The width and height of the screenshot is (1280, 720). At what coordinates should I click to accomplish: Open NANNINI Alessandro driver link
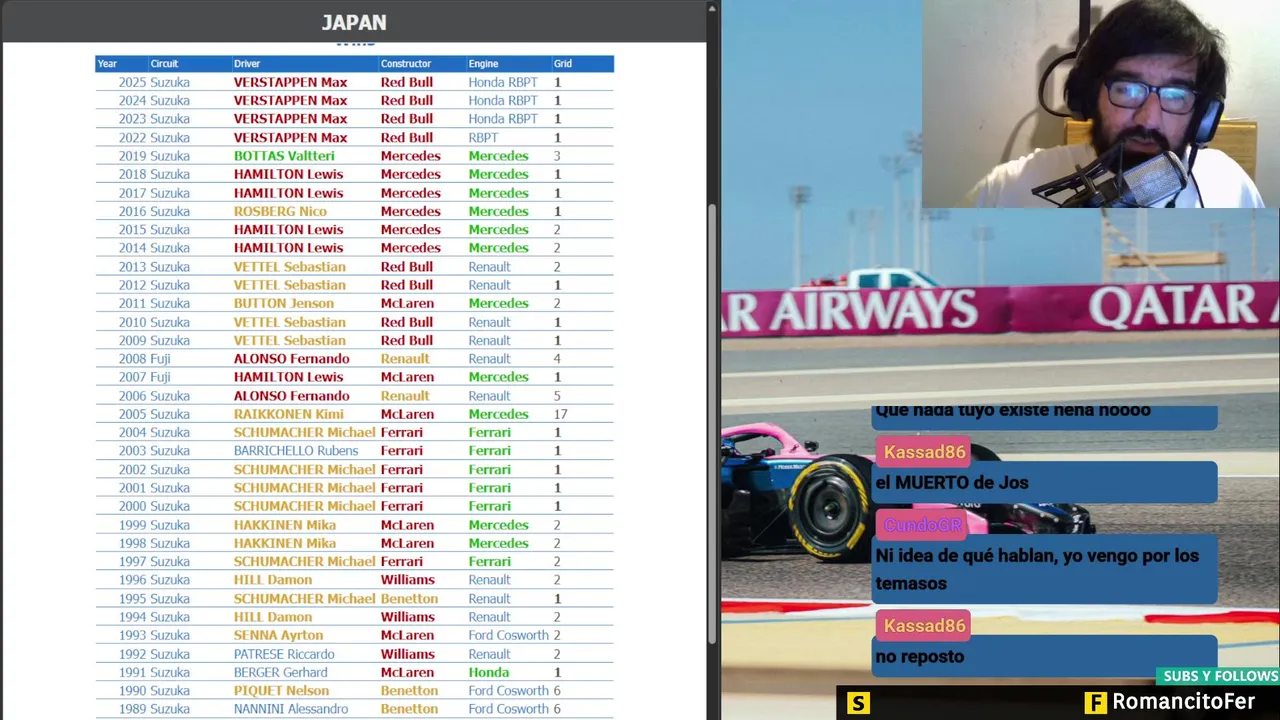tap(290, 709)
